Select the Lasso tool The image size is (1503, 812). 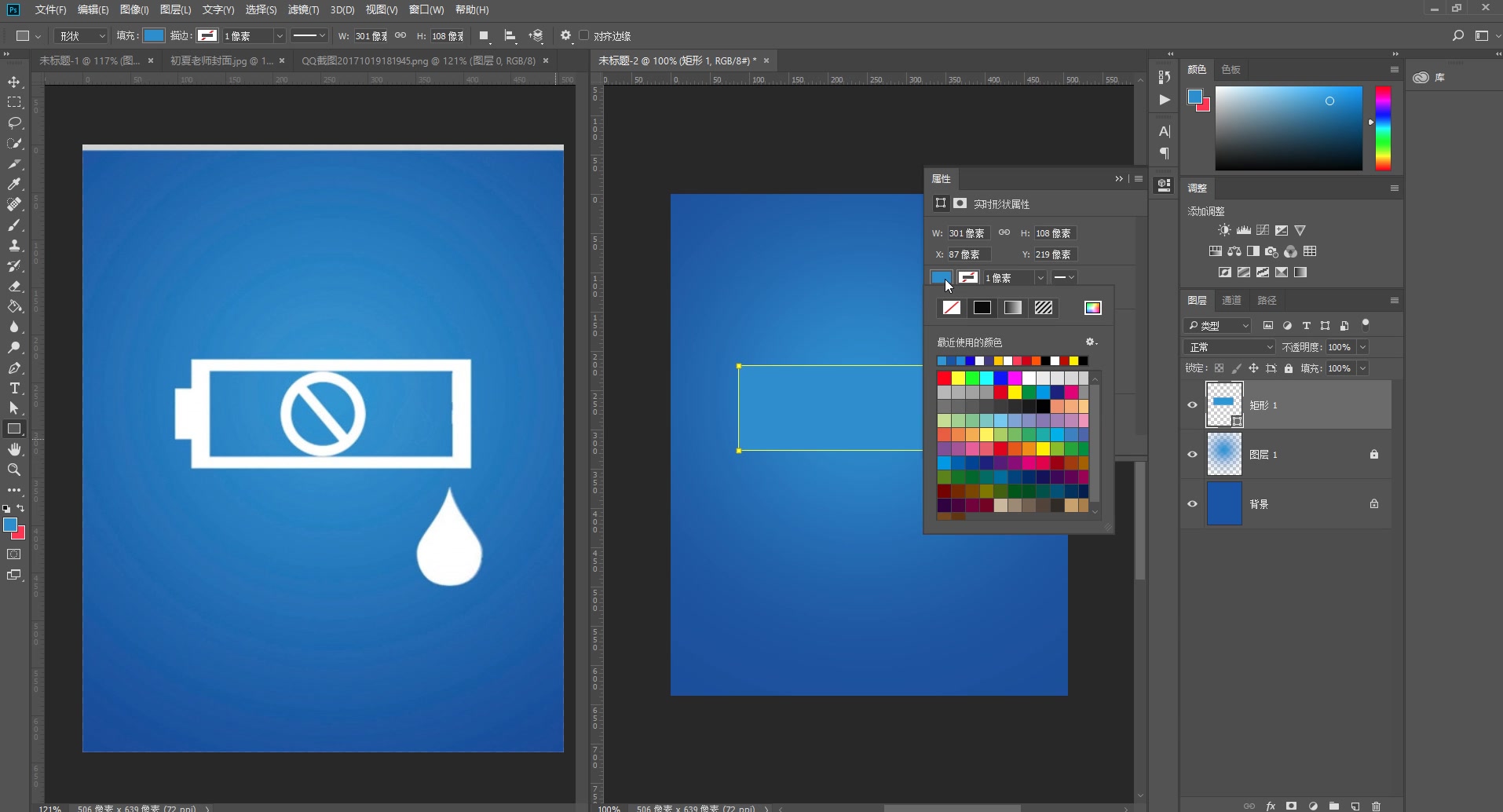(x=14, y=123)
